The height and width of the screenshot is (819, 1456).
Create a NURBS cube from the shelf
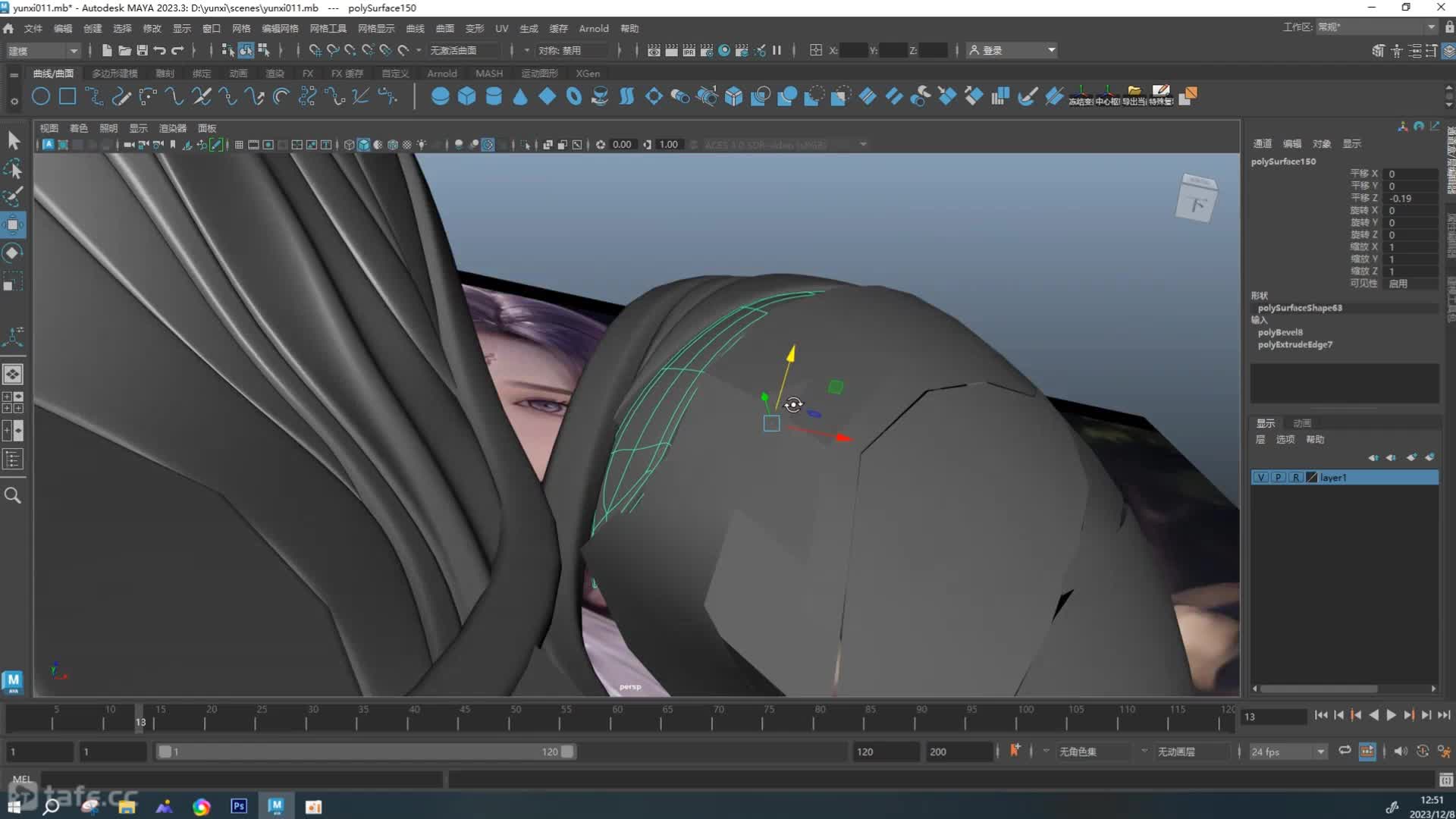466,96
